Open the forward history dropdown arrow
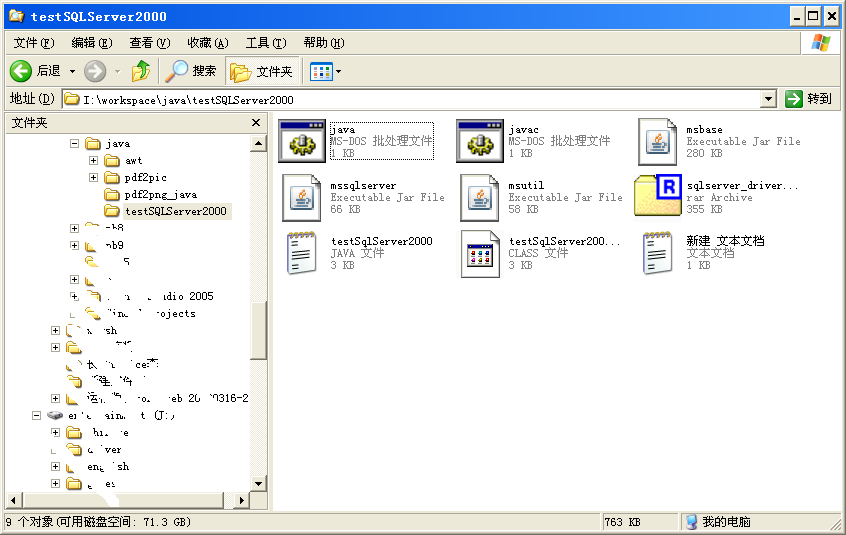This screenshot has width=846, height=535. tap(117, 71)
